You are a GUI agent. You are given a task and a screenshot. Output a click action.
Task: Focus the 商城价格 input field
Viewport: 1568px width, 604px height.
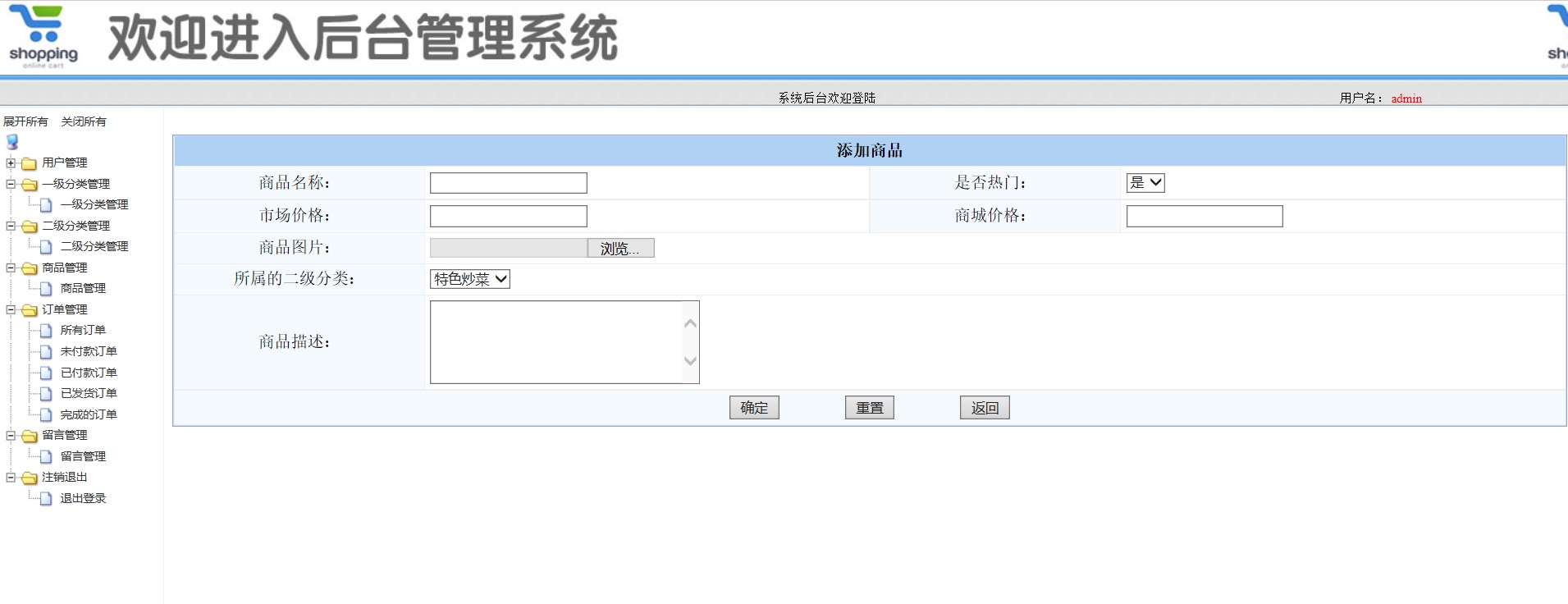coord(1205,216)
